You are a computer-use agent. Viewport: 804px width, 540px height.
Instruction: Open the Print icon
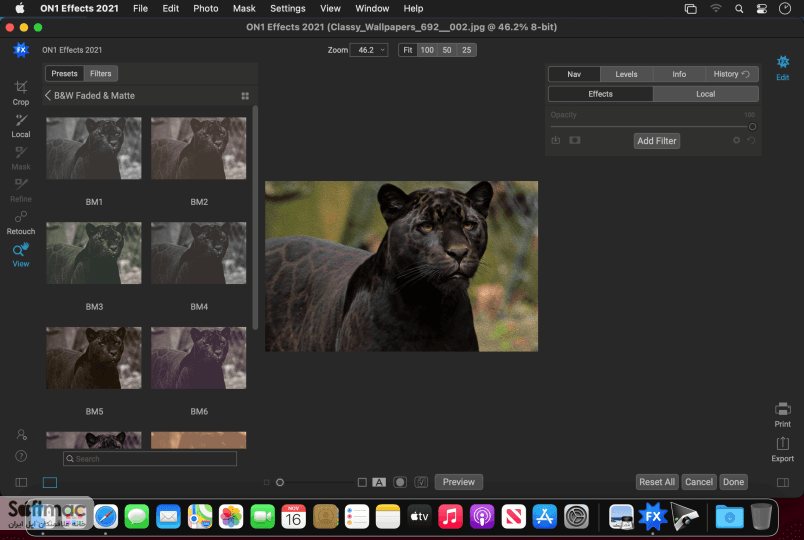tap(782, 414)
